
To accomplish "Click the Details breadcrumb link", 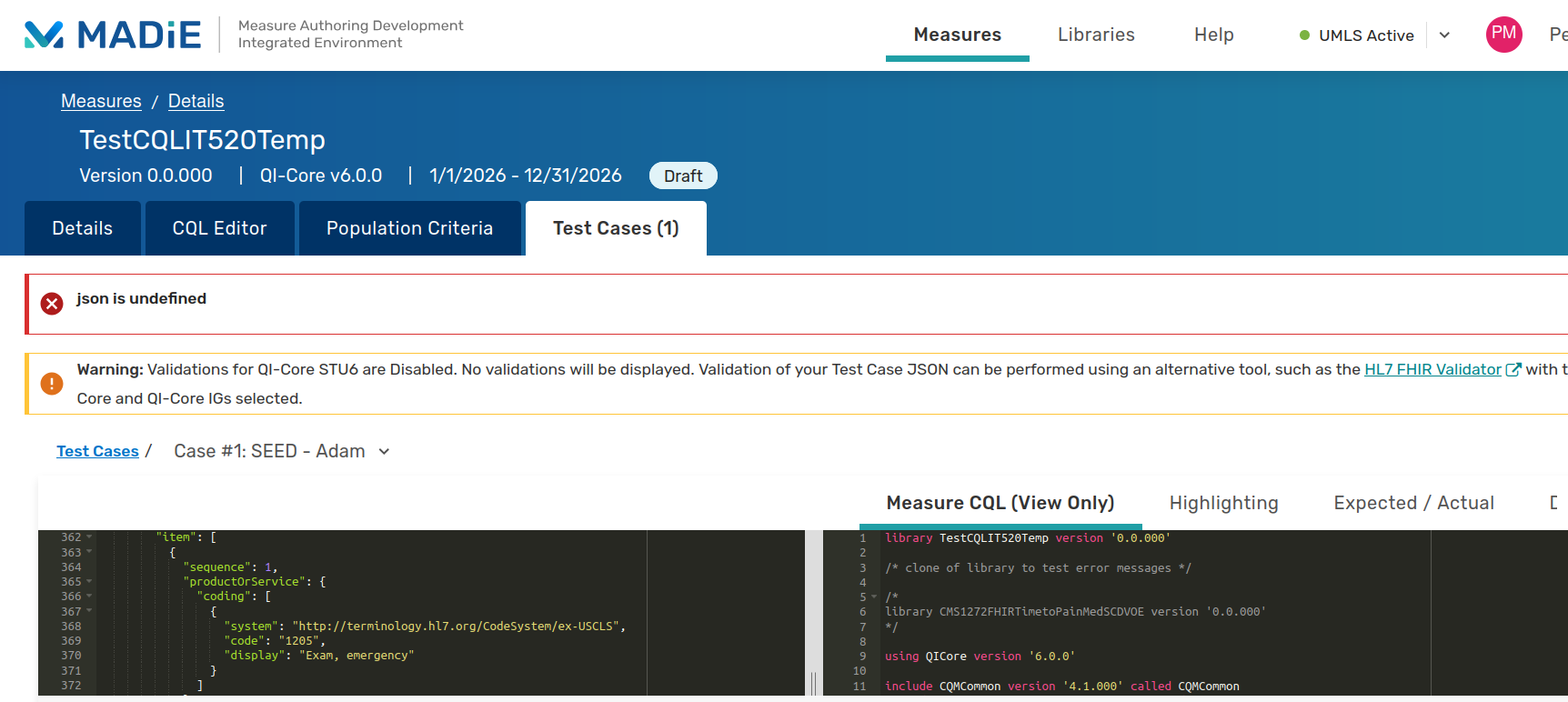I will (196, 101).
